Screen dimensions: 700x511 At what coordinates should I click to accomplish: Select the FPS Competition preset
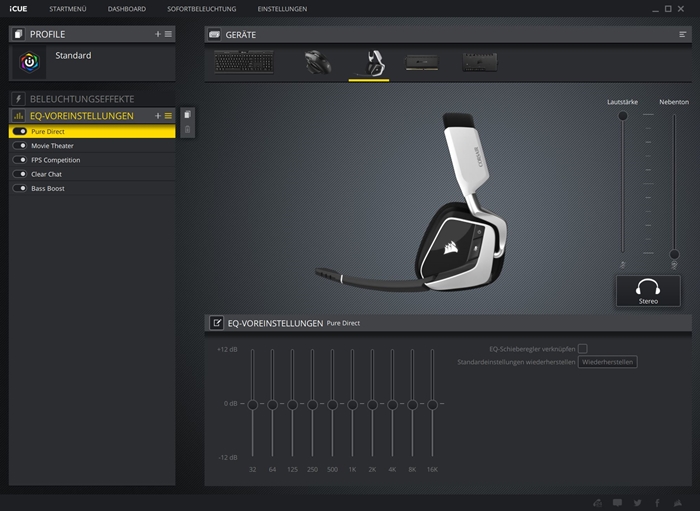[x=92, y=160]
